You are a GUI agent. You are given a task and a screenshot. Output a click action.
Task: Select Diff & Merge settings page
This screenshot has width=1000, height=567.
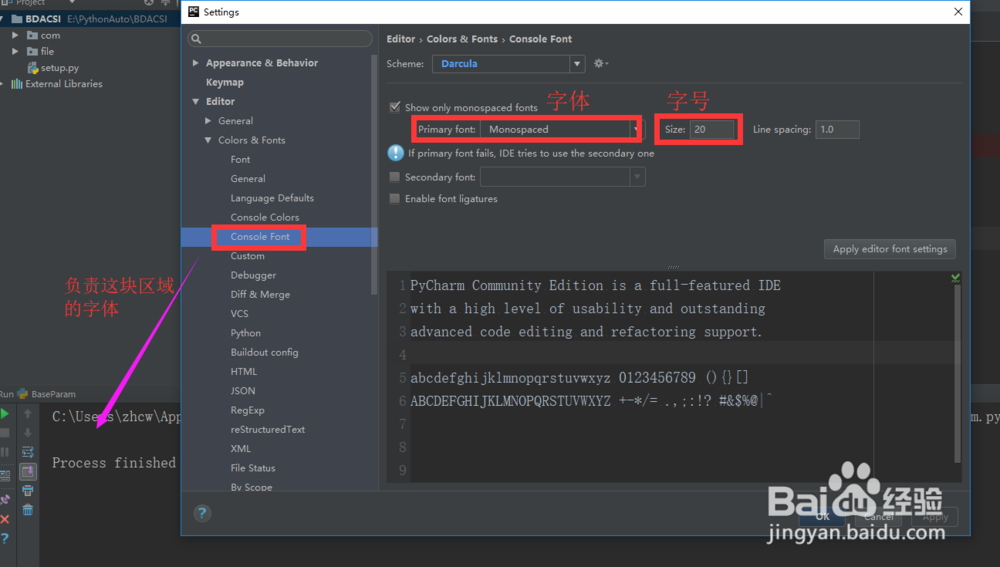[x=260, y=294]
